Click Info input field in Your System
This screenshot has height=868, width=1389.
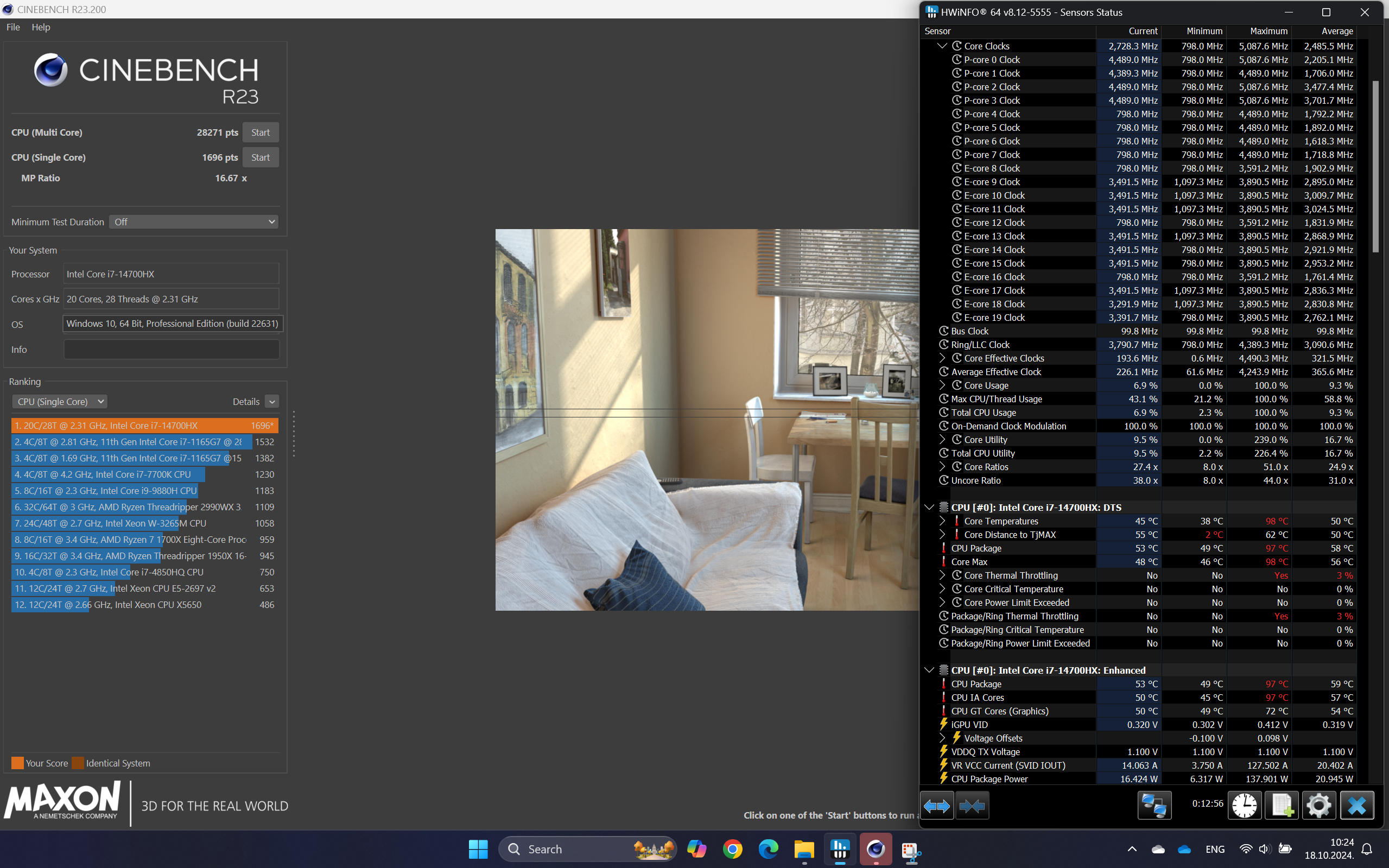pos(172,350)
